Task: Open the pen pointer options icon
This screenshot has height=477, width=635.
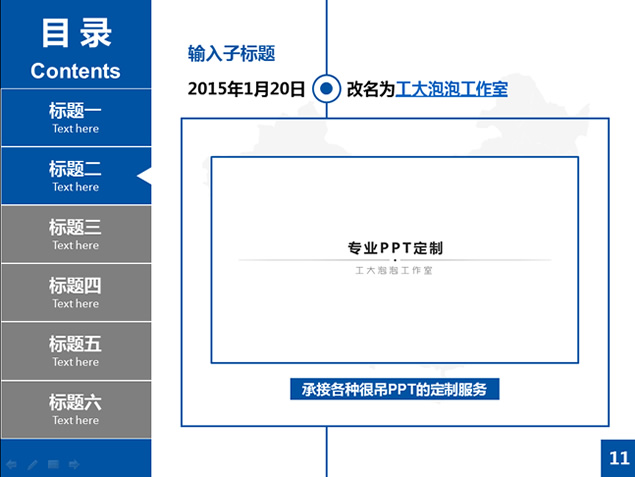Action: point(32,464)
